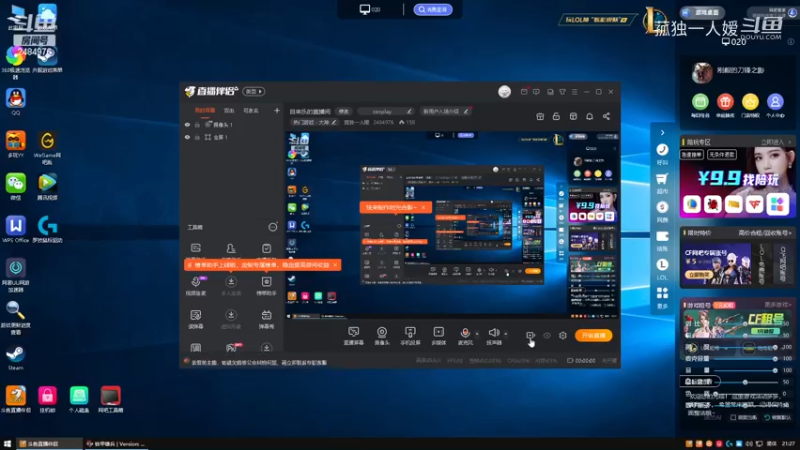This screenshot has width=800, height=450.
Task: Close the orange tip inside the preview
Action: point(423,207)
